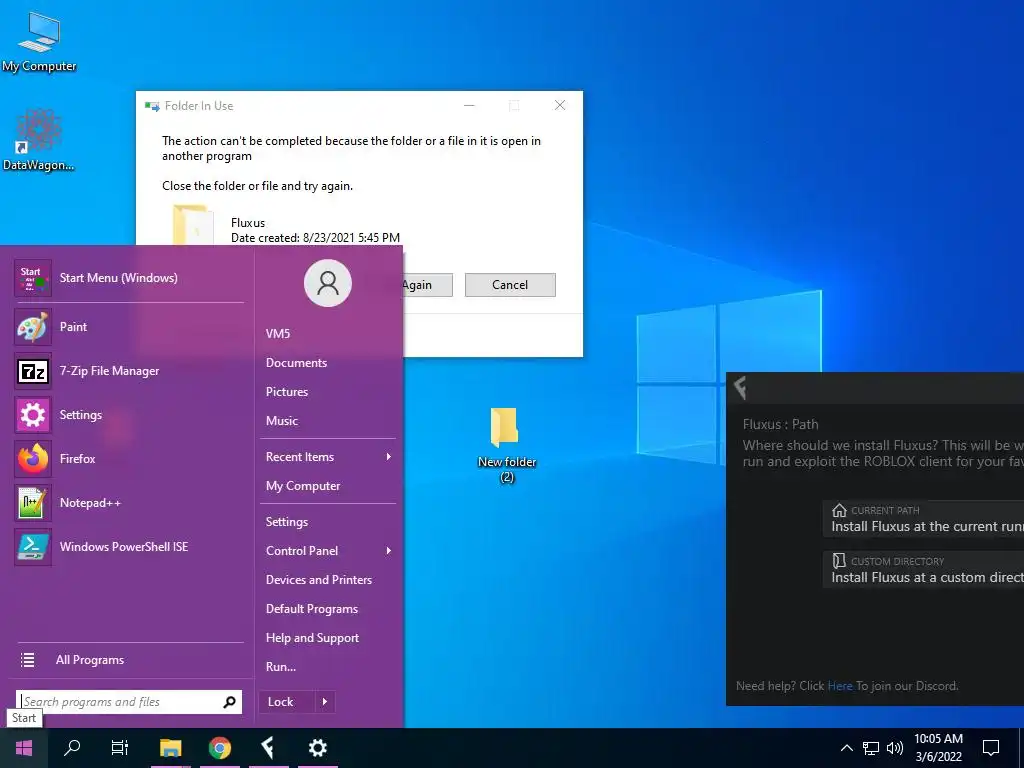This screenshot has height=768, width=1024.
Task: Open Music from the Start menu
Action: tap(281, 421)
